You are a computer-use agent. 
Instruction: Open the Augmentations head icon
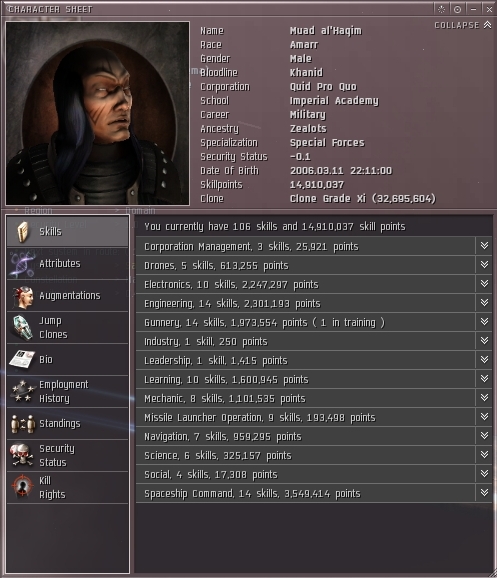[23, 296]
